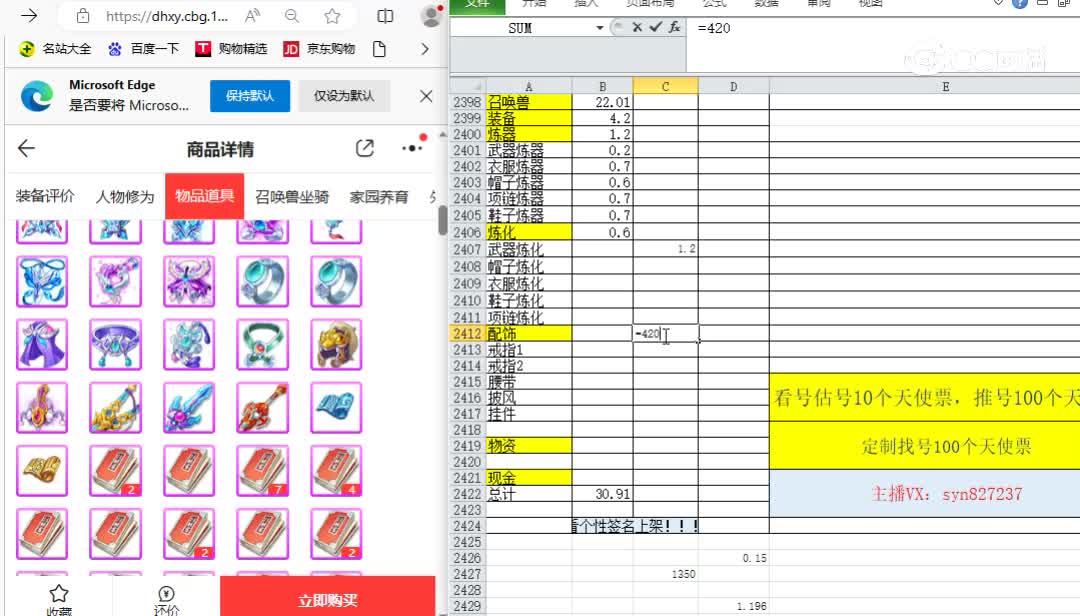Viewport: 1080px width, 616px height.
Task: Cancel formula entry with X icon
Action: click(636, 28)
